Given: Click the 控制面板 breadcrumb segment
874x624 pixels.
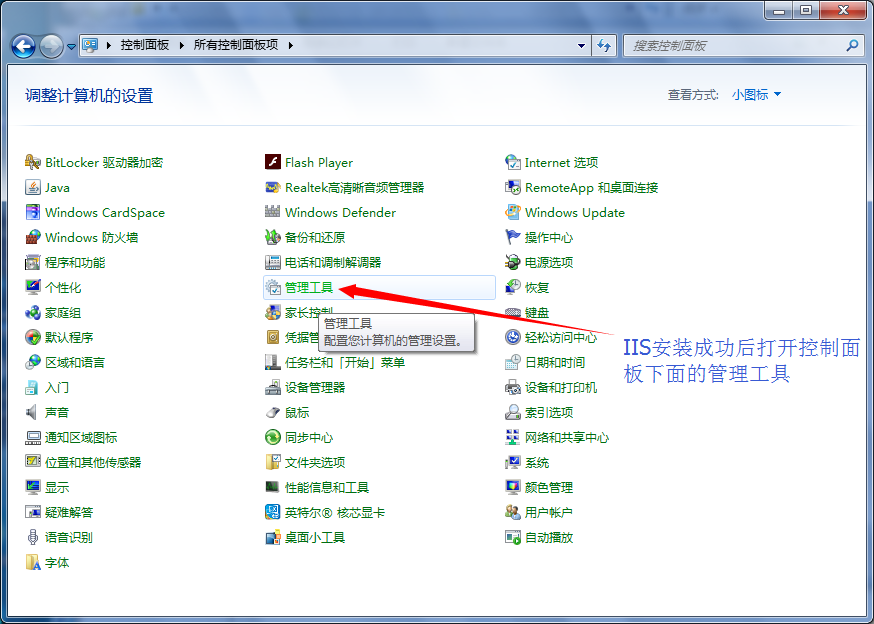Looking at the screenshot, I should [145, 45].
